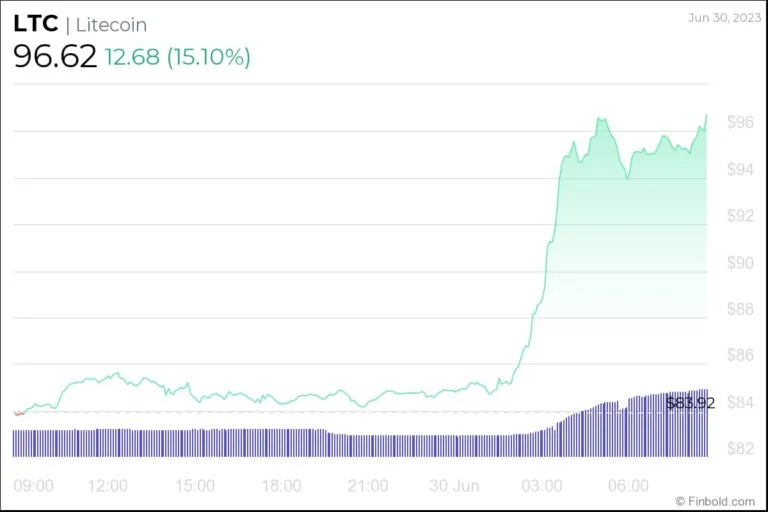
Task: Select the 18:00 time axis marker
Action: click(x=281, y=486)
